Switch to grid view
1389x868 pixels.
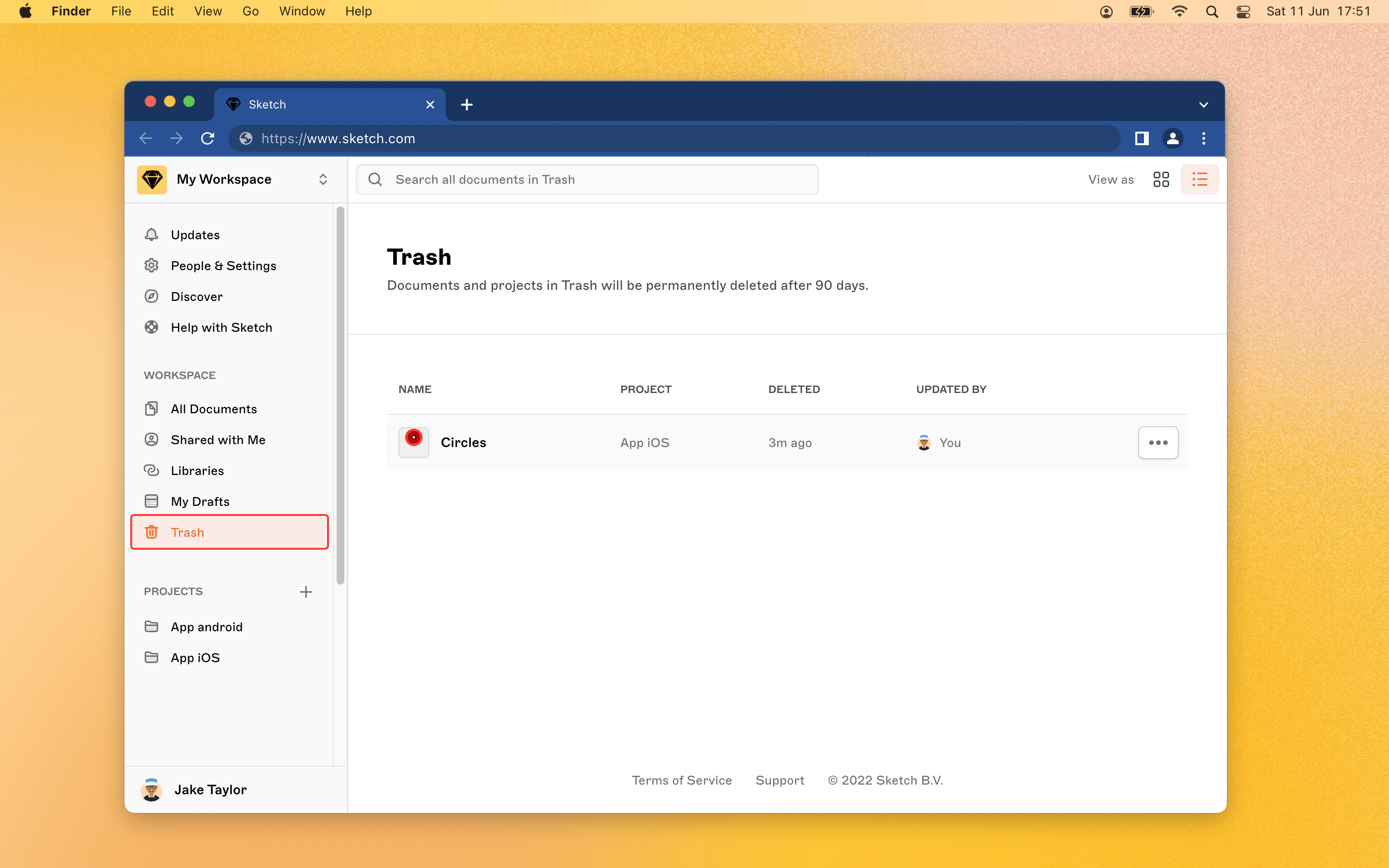click(1160, 180)
